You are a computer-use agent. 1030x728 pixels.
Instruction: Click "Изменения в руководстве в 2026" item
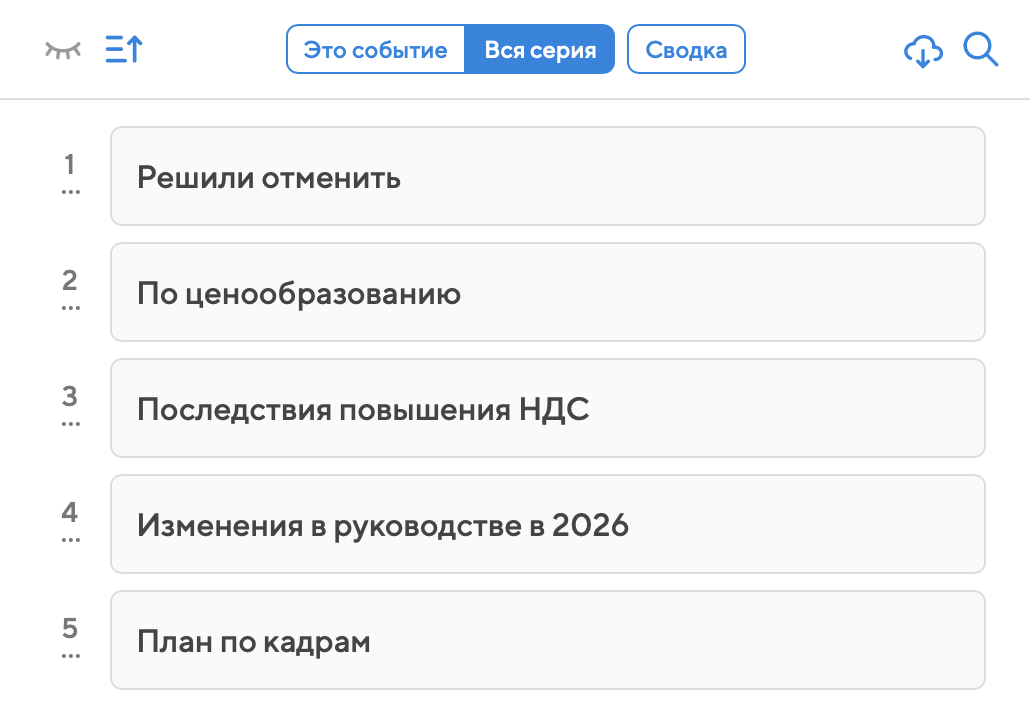pyautogui.click(x=547, y=525)
